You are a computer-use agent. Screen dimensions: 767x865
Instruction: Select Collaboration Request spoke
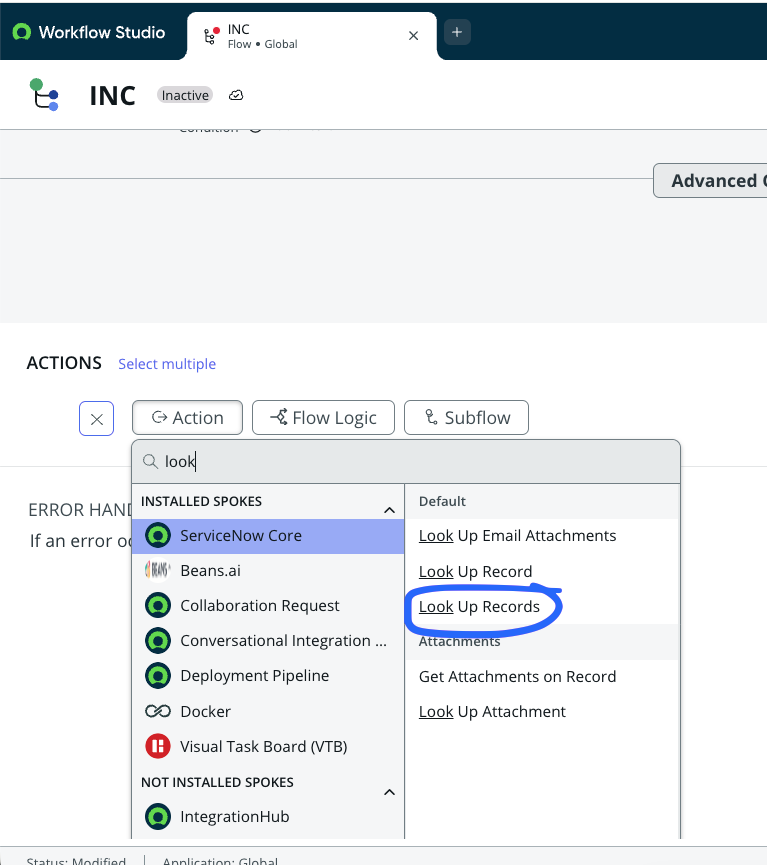point(268,606)
